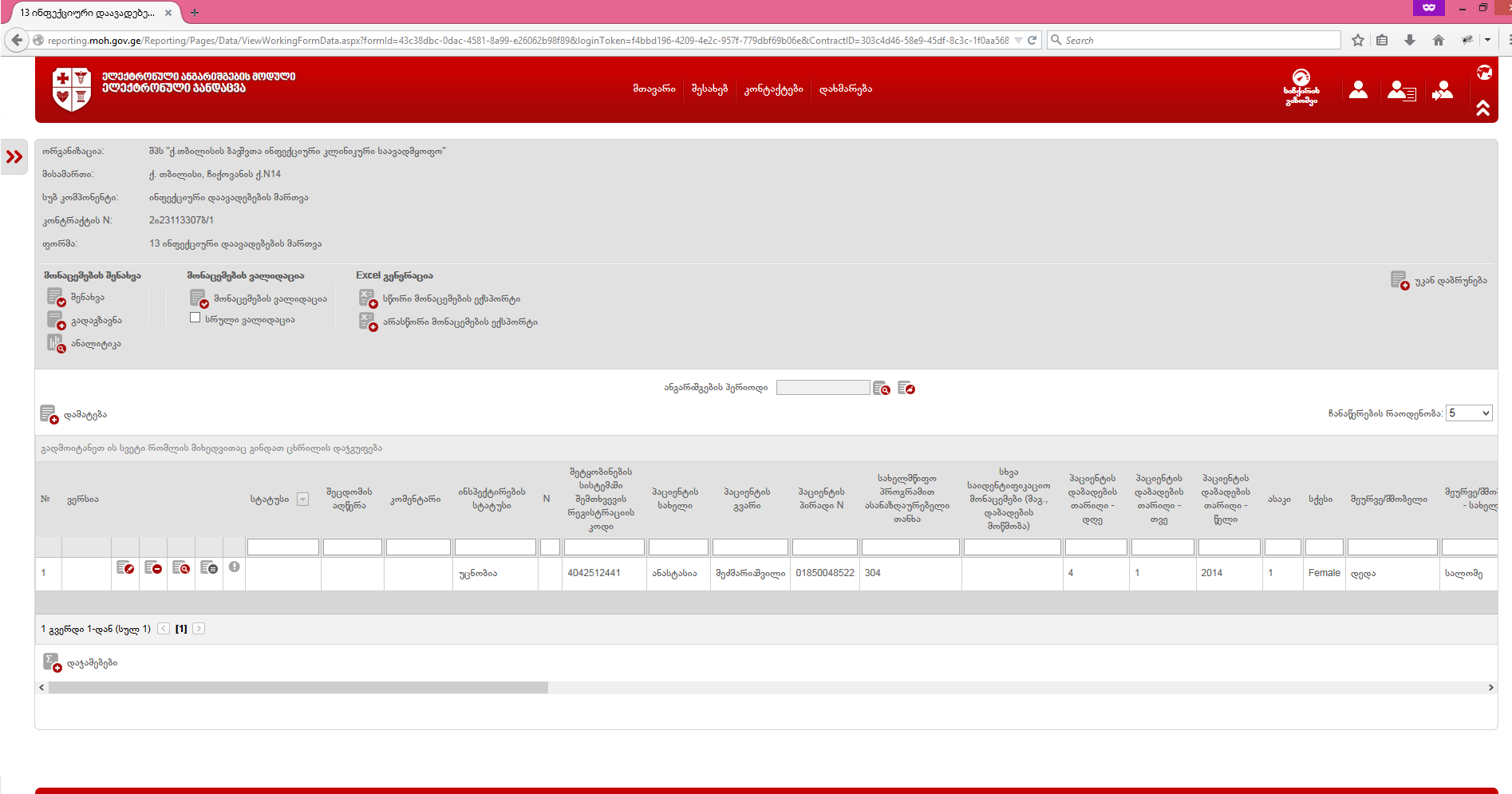Click the delete record icon in row 1
The image size is (1512, 794).
coord(153,567)
